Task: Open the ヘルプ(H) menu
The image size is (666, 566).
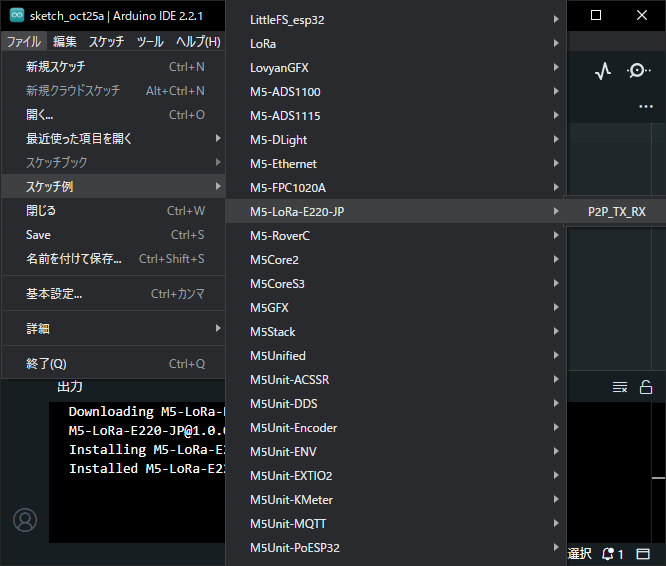Action: point(198,42)
